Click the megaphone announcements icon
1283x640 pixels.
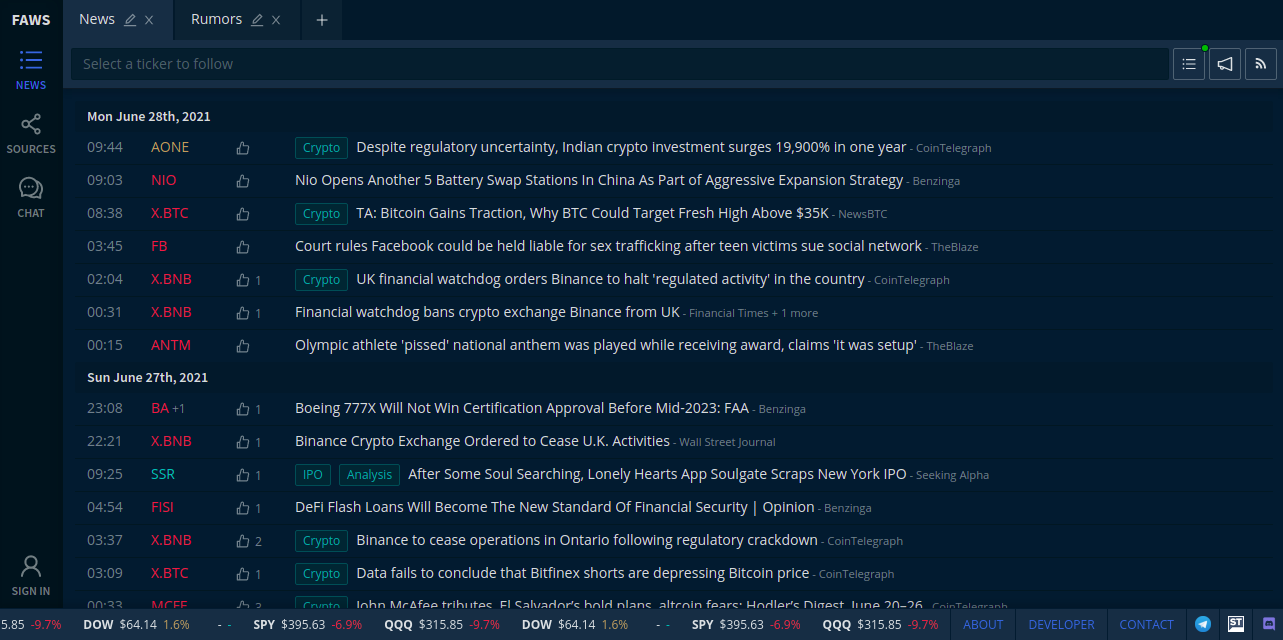pyautogui.click(x=1225, y=64)
